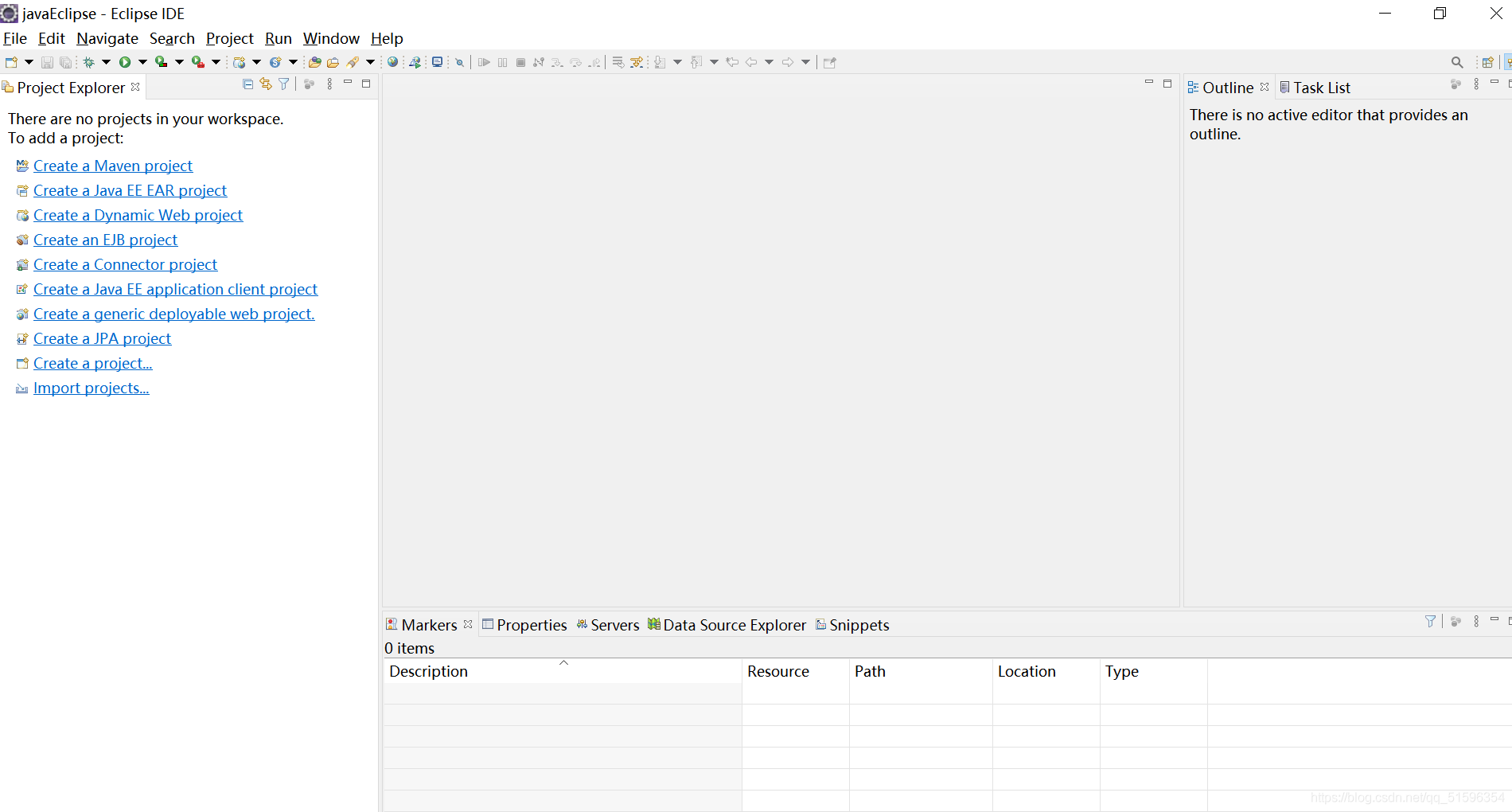
Task: Expand the Coverage dropdown arrow
Action: tap(179, 62)
